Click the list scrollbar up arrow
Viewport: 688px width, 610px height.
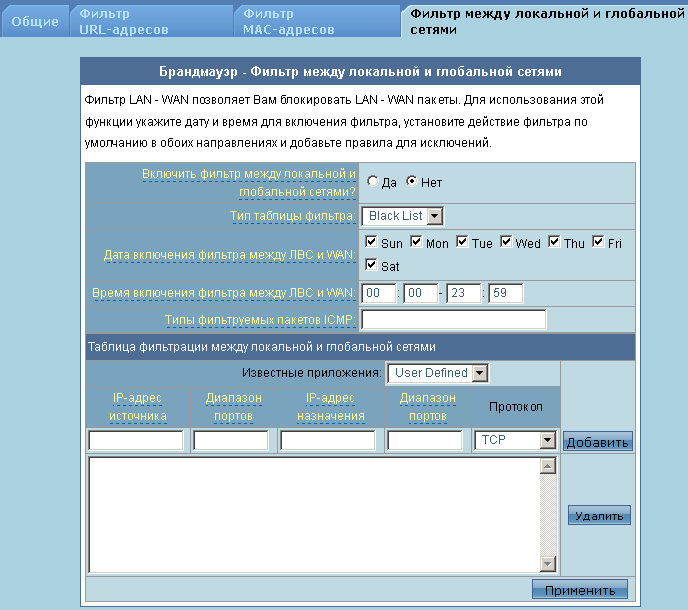click(548, 466)
